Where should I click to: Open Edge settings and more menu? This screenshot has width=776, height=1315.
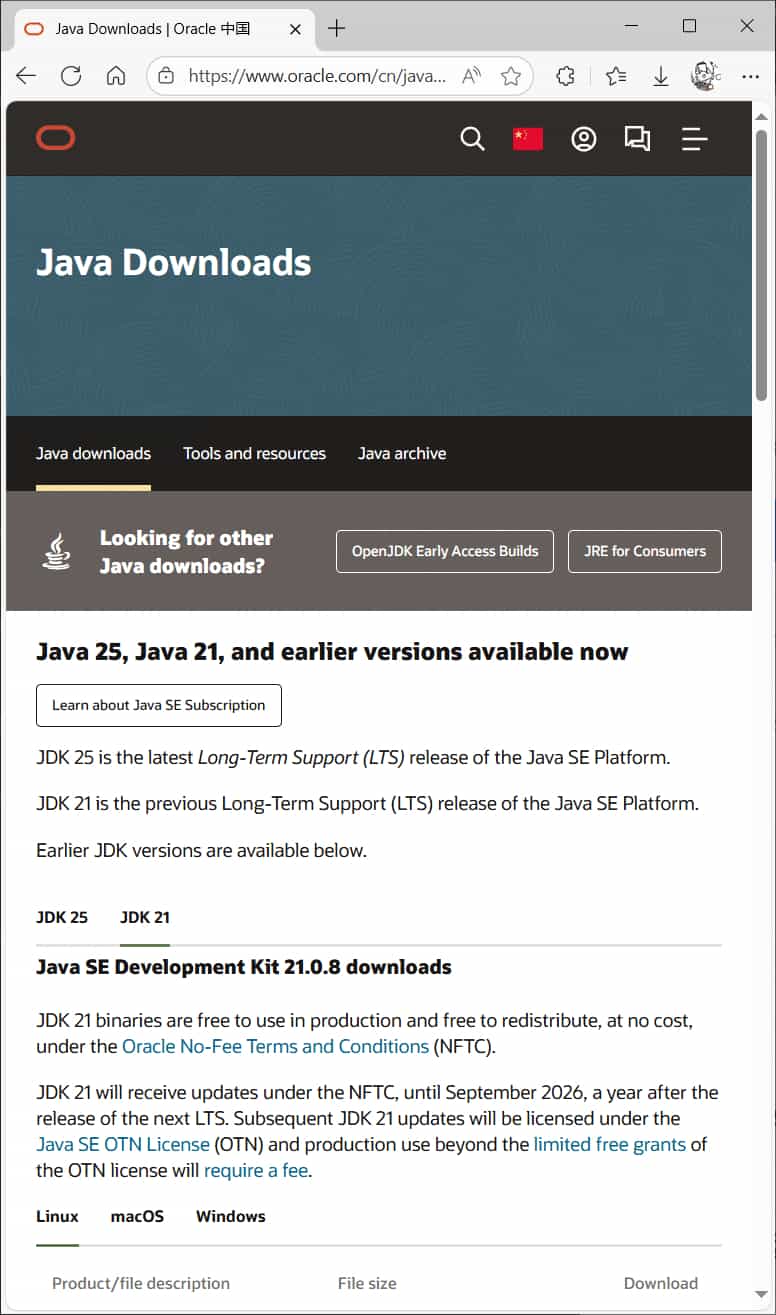point(750,76)
